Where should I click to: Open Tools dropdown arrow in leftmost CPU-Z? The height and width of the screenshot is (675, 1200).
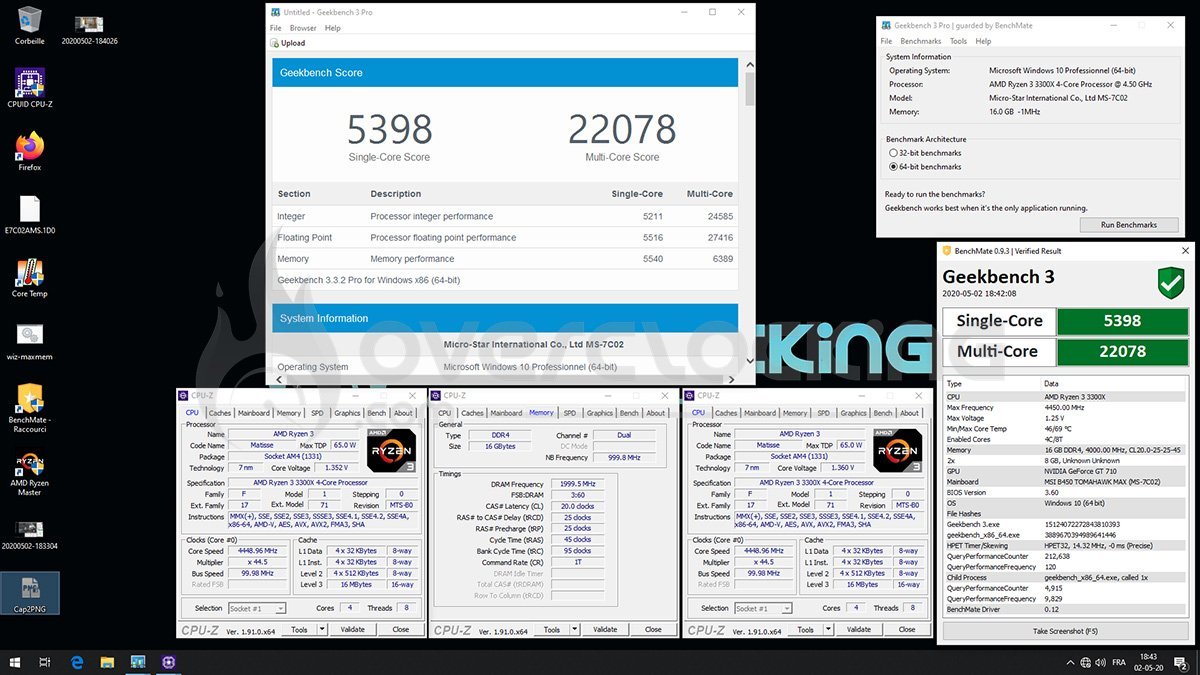point(322,630)
